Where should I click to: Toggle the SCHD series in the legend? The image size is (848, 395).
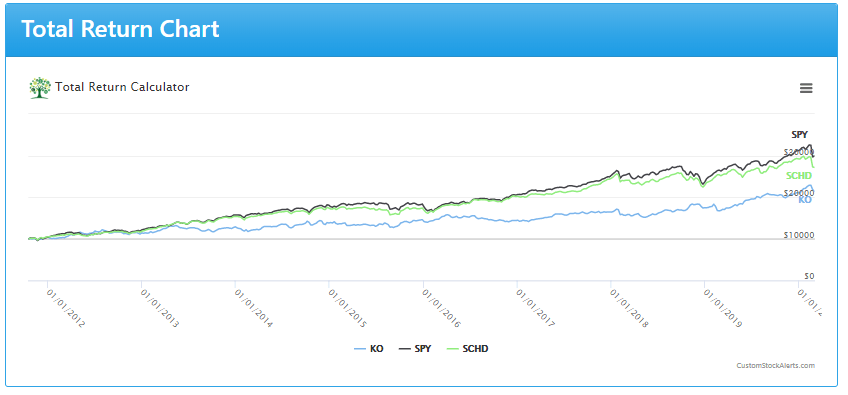[467, 349]
